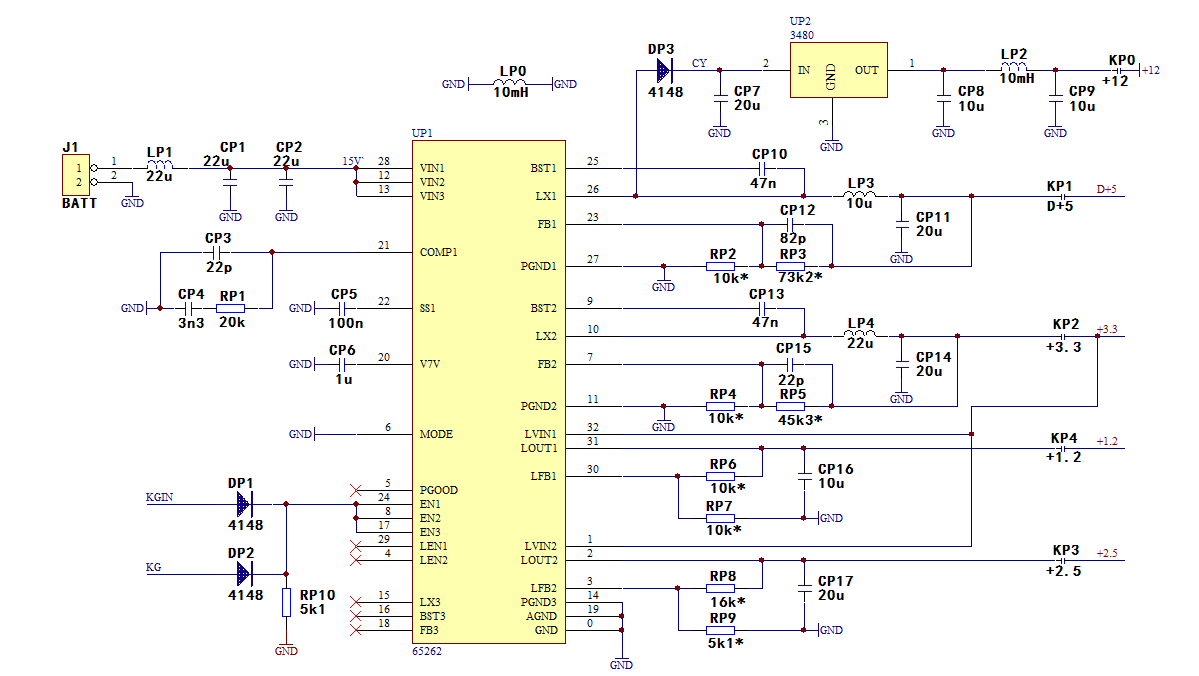The height and width of the screenshot is (676, 1199).
Task: Select the KP1 D+5 test point
Action: (x=1061, y=197)
